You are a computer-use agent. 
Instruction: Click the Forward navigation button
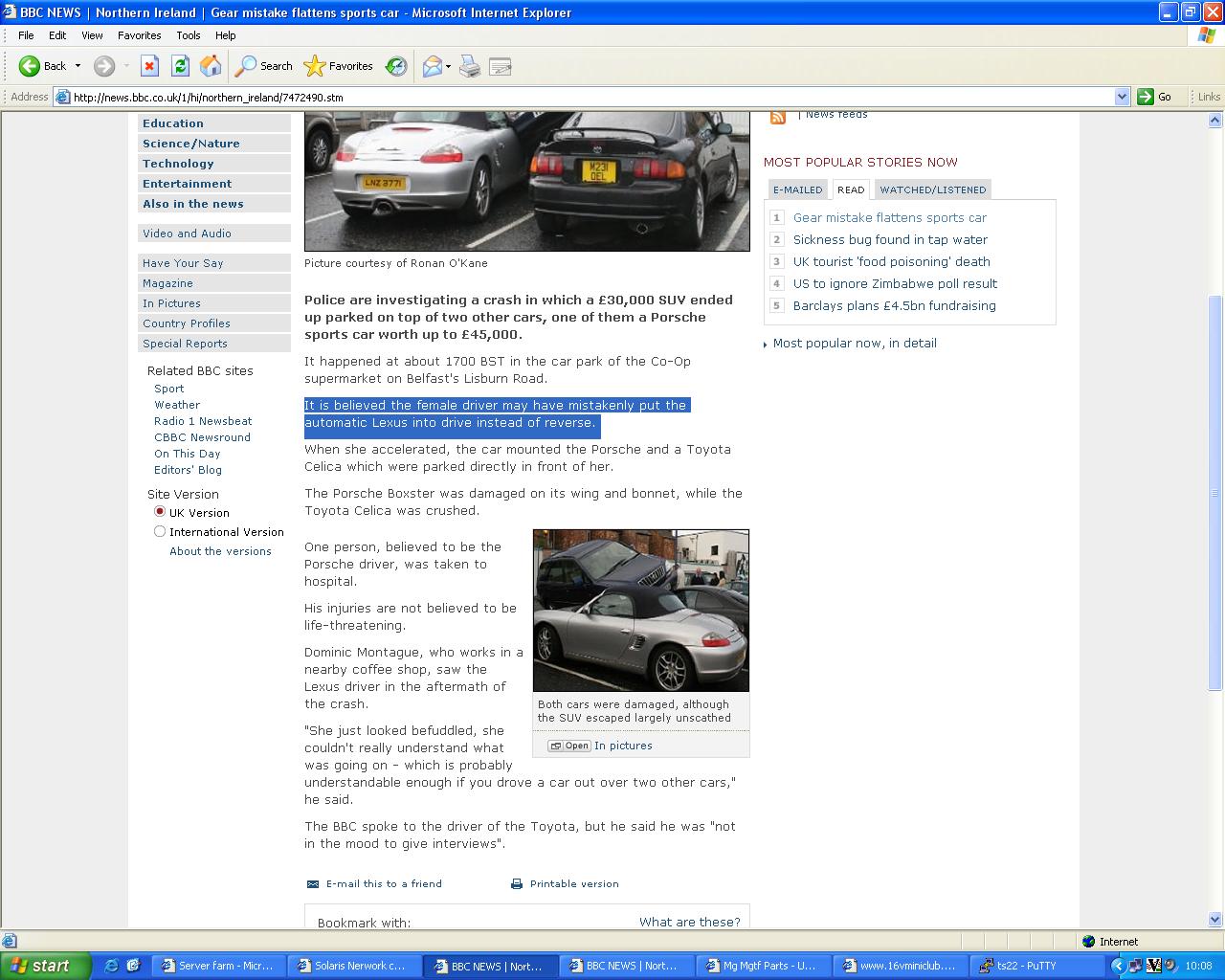point(104,66)
